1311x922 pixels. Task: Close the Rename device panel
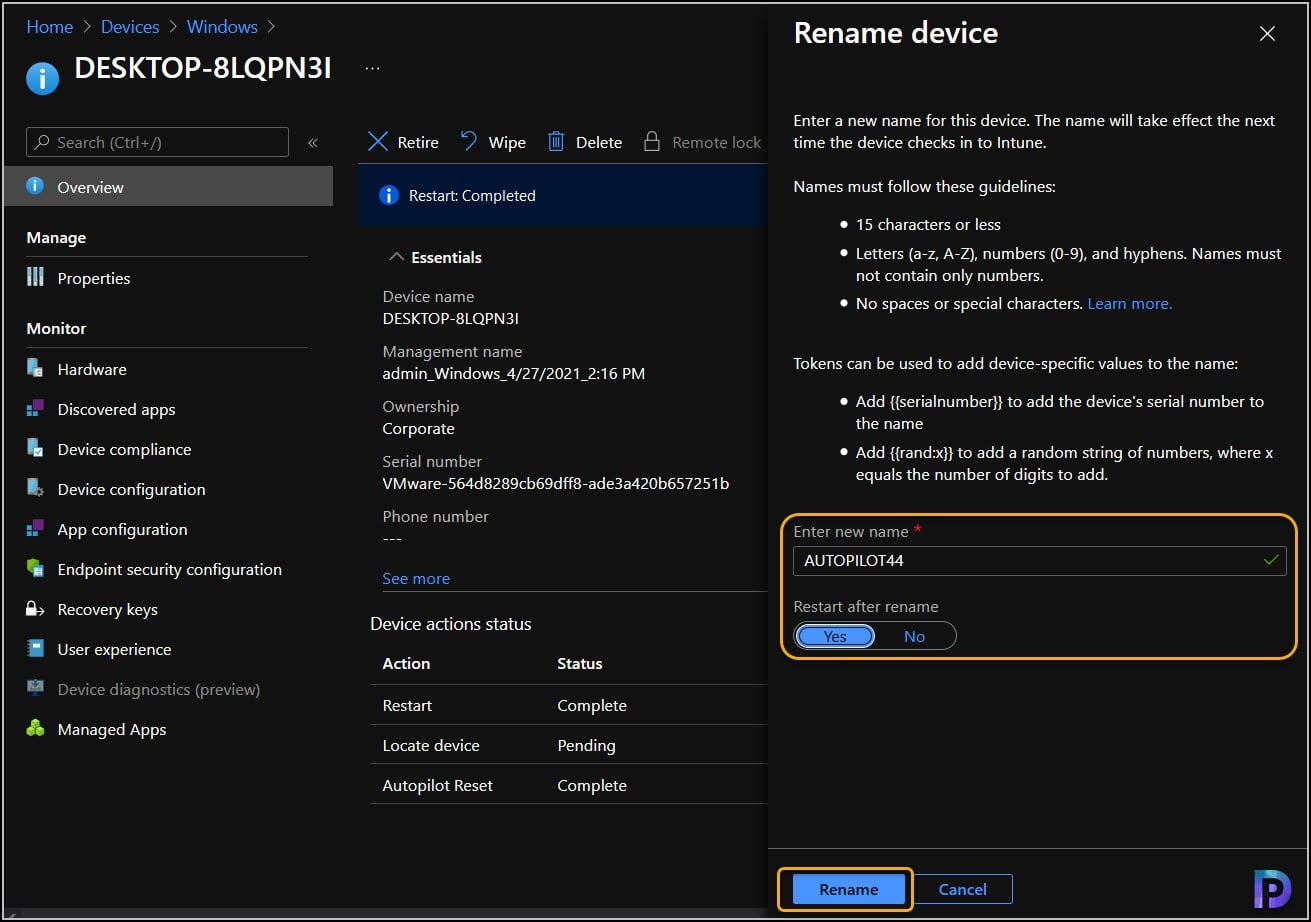click(1267, 33)
